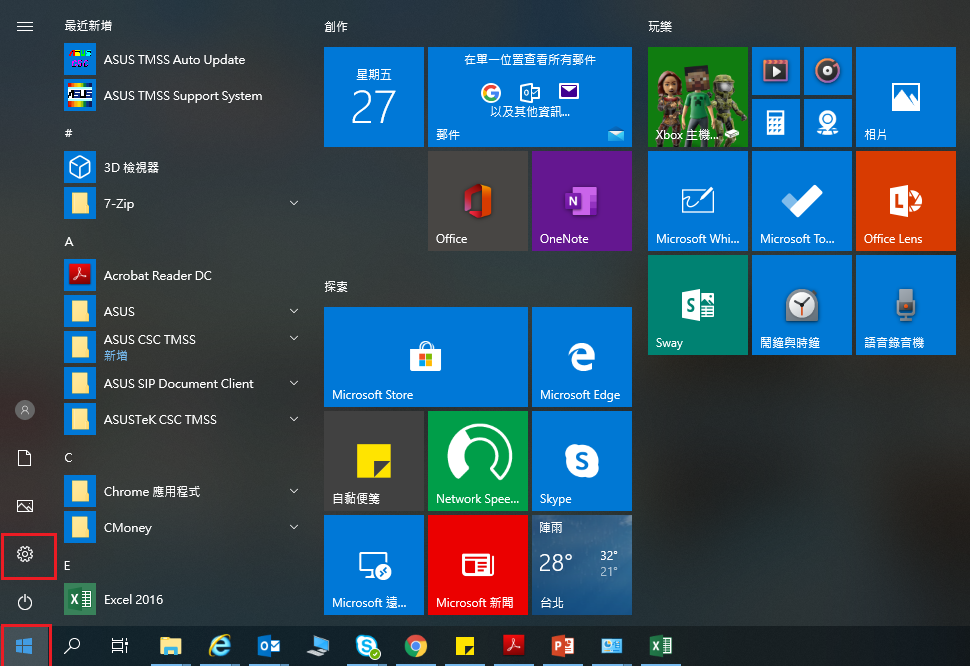Launch Excel 2016 from app list
Screen dimensions: 970x666
tap(184, 599)
